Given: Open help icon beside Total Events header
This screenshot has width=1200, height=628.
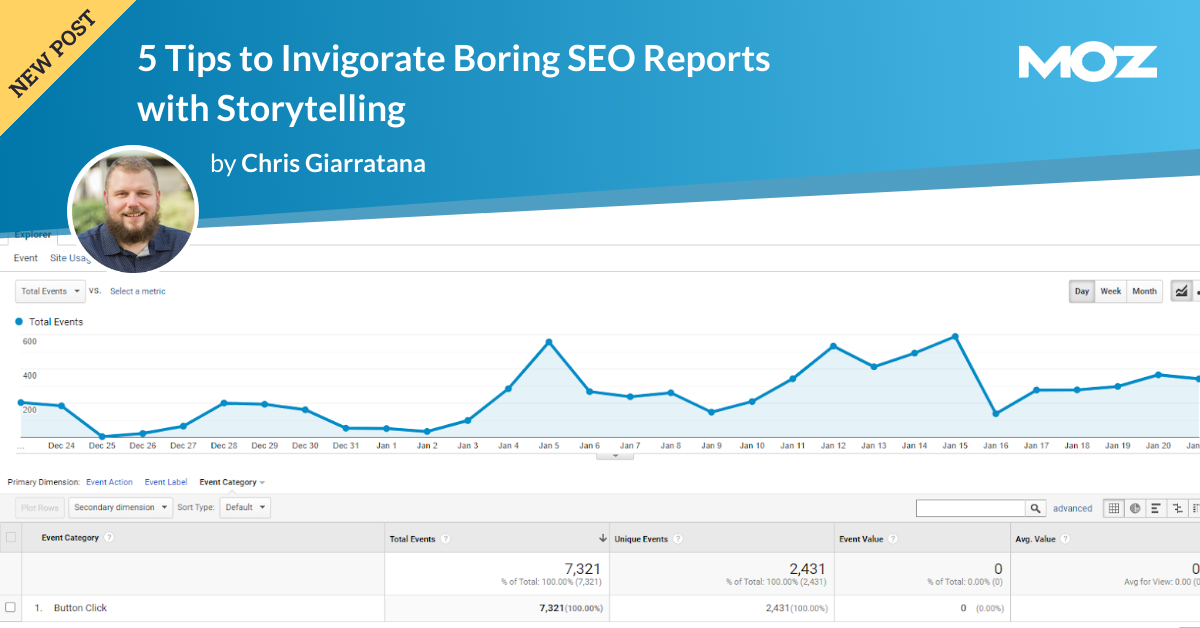Looking at the screenshot, I should pyautogui.click(x=444, y=539).
